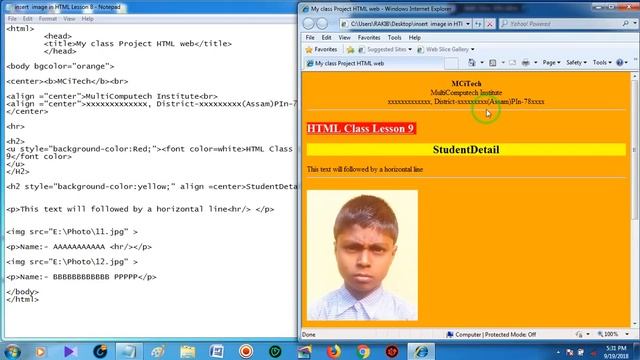Show hidden system tray icons arrow

(558, 352)
